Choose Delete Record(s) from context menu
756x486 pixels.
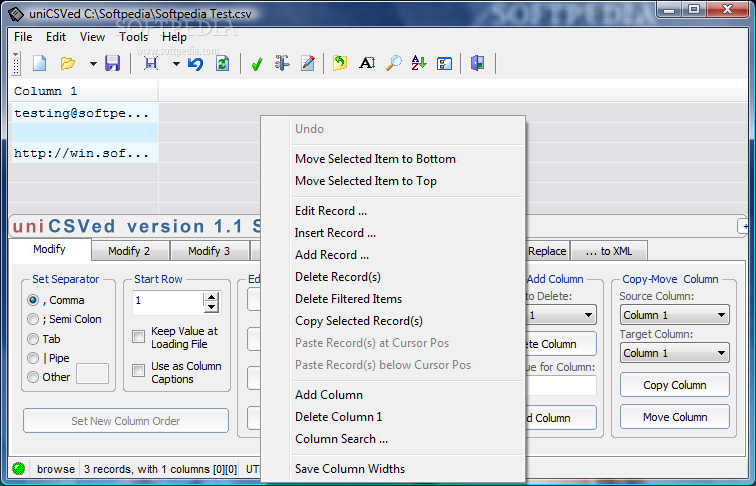point(407,277)
